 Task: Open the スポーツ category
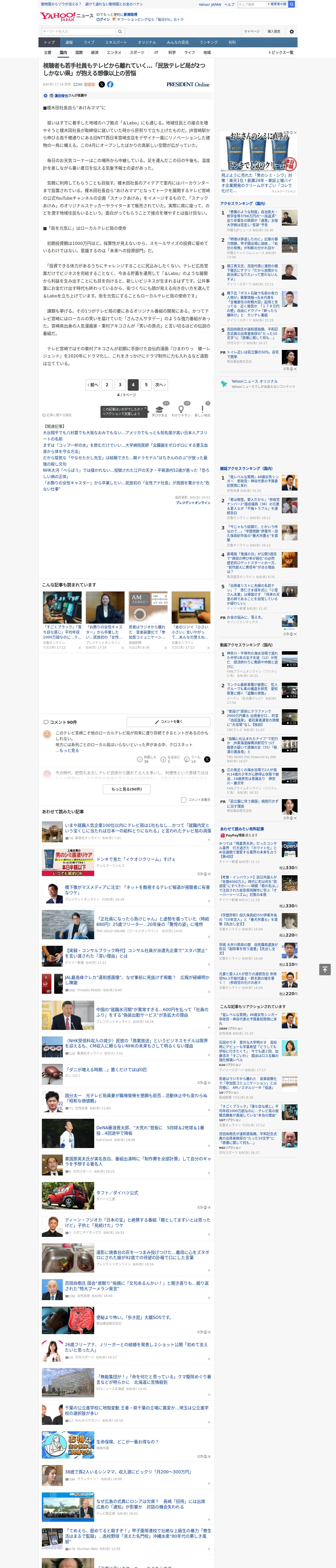(137, 52)
